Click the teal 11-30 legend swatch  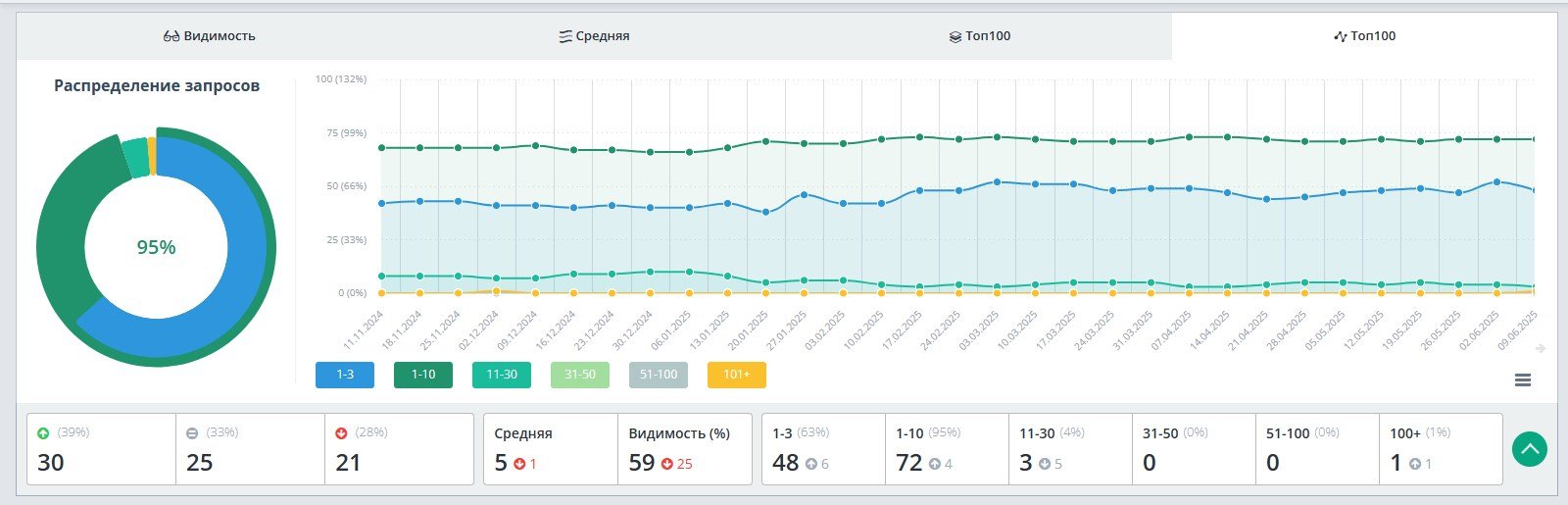click(x=502, y=375)
